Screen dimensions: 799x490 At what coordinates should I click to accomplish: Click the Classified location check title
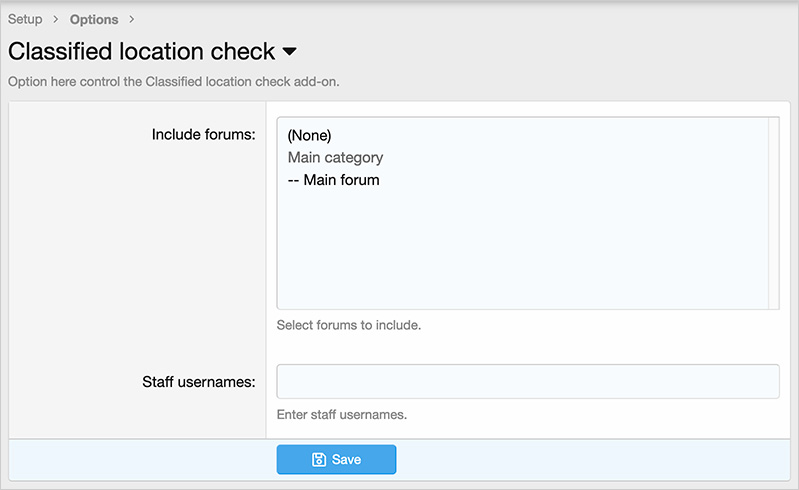(x=141, y=51)
